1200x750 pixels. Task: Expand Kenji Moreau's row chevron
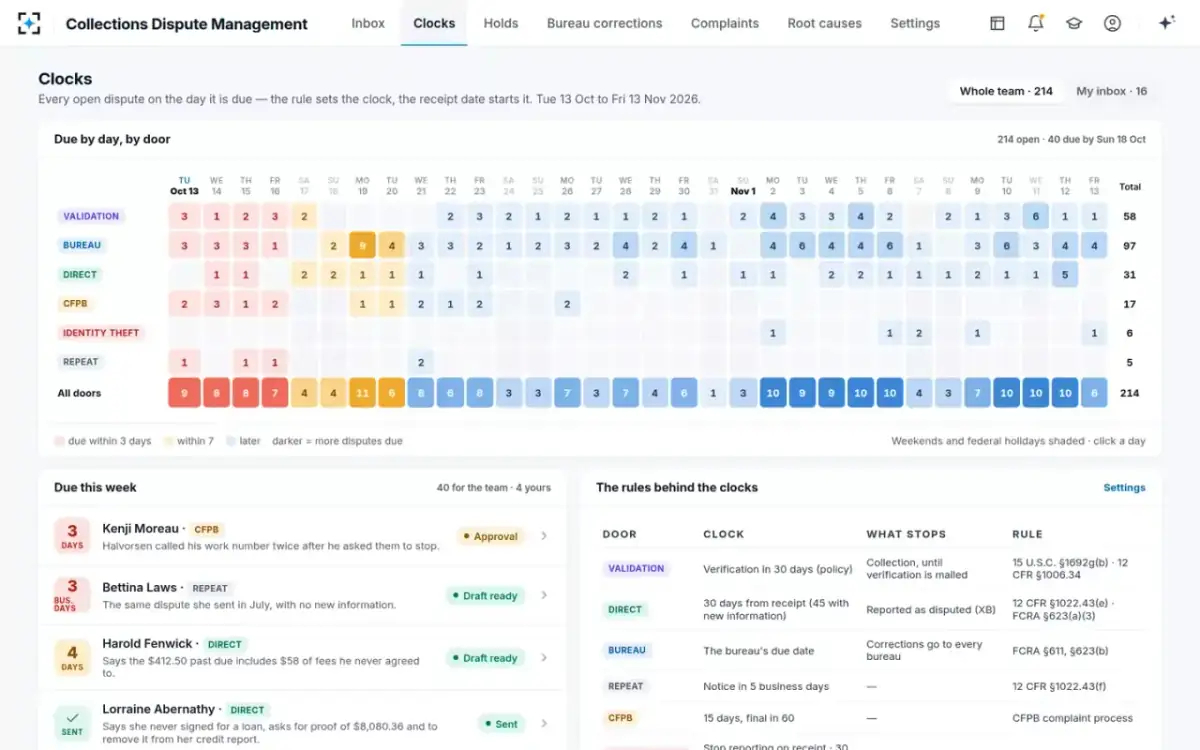544,536
